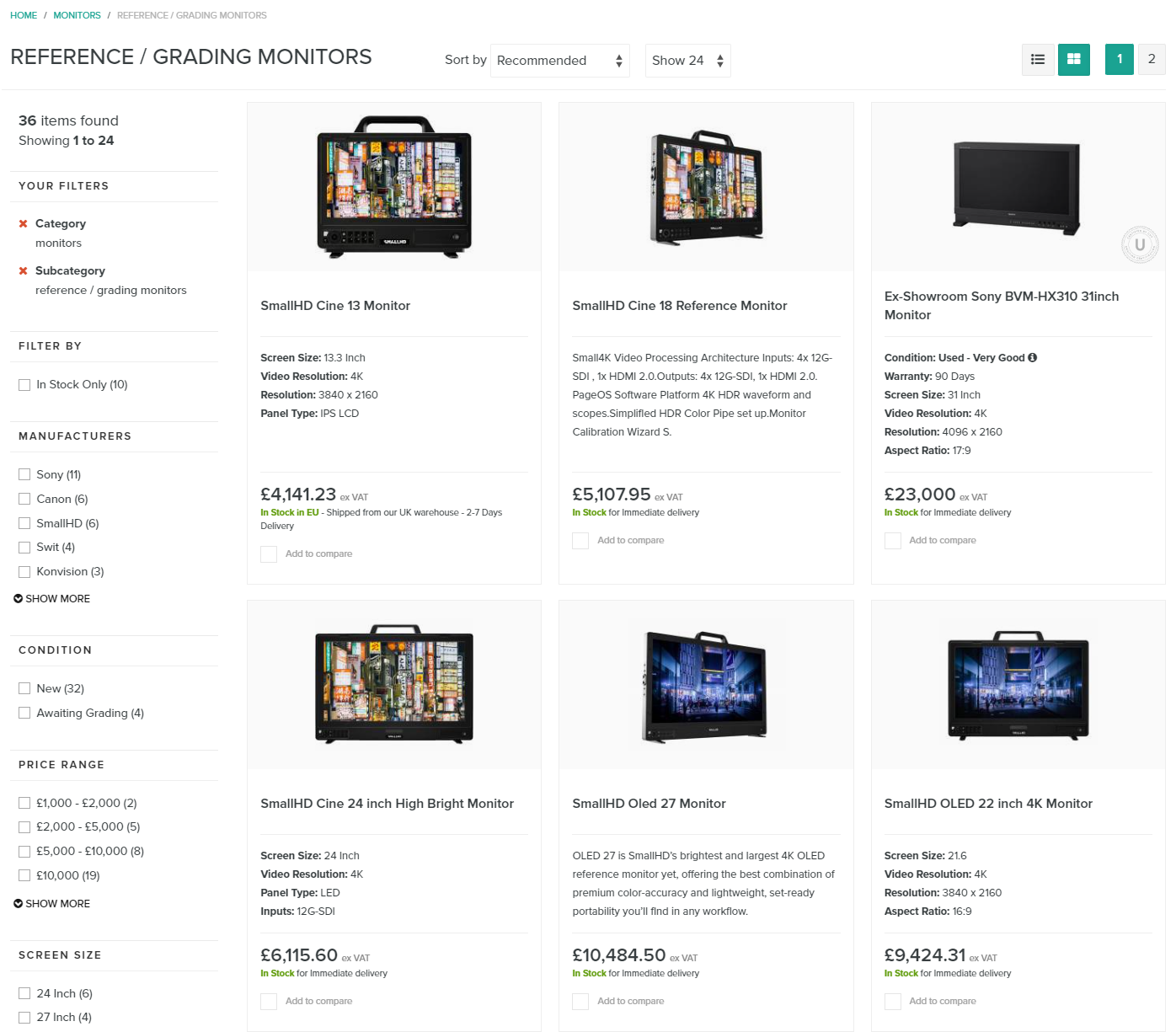The image size is (1176, 1032).
Task: Tick the In Stock Only checkbox
Action: (x=24, y=385)
